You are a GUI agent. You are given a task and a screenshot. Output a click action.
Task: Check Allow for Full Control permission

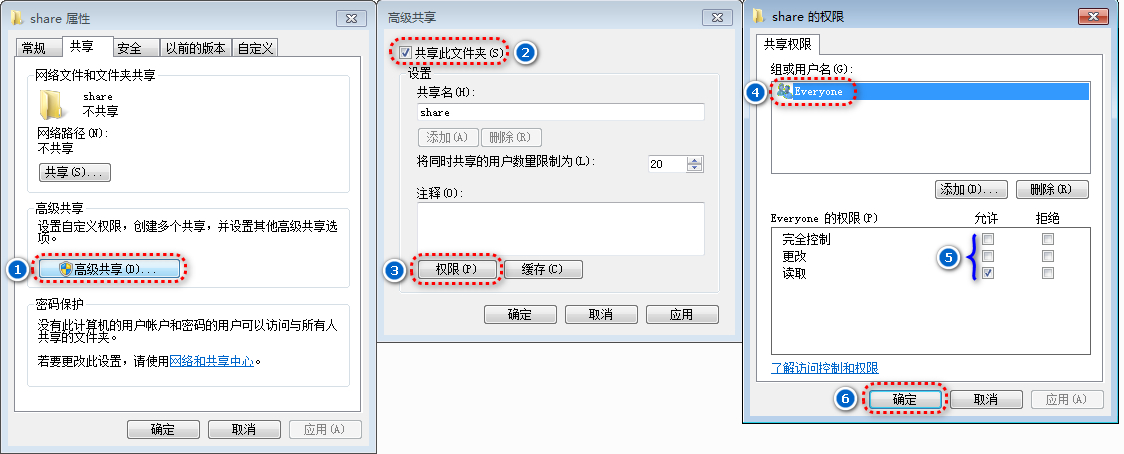[989, 239]
